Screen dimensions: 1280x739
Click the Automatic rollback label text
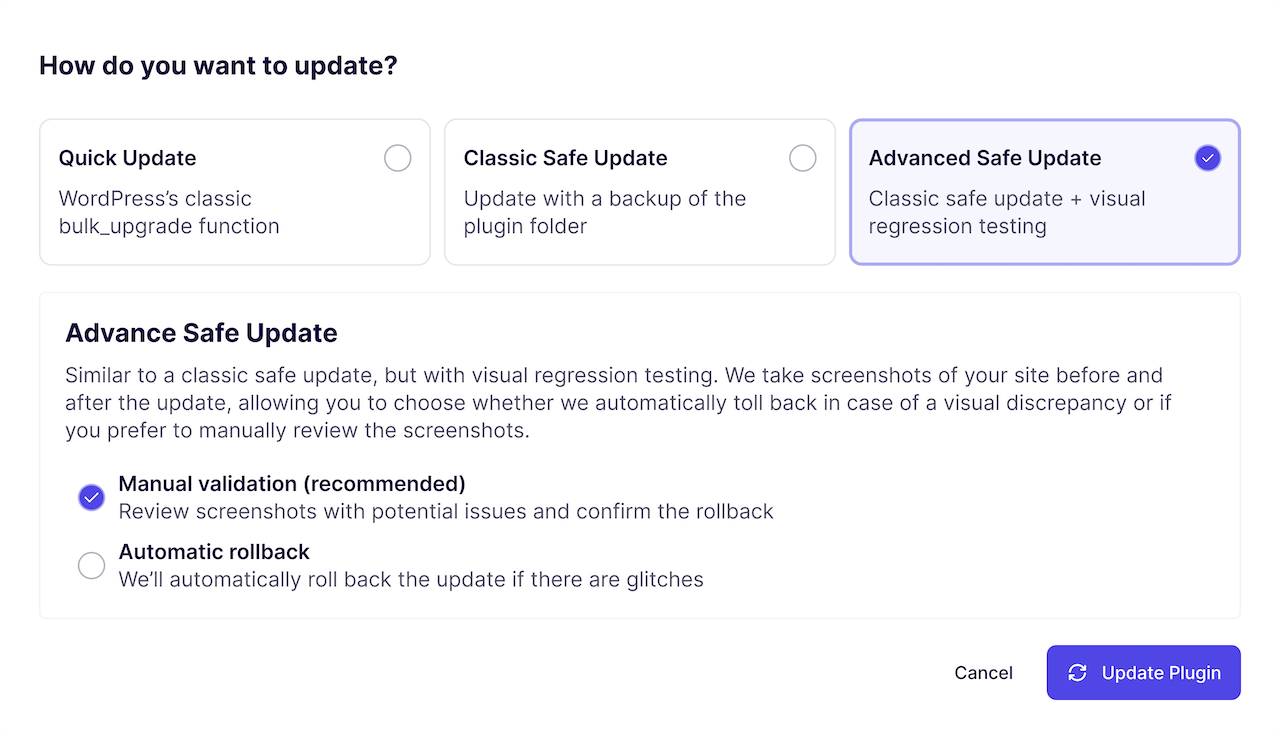click(x=214, y=551)
